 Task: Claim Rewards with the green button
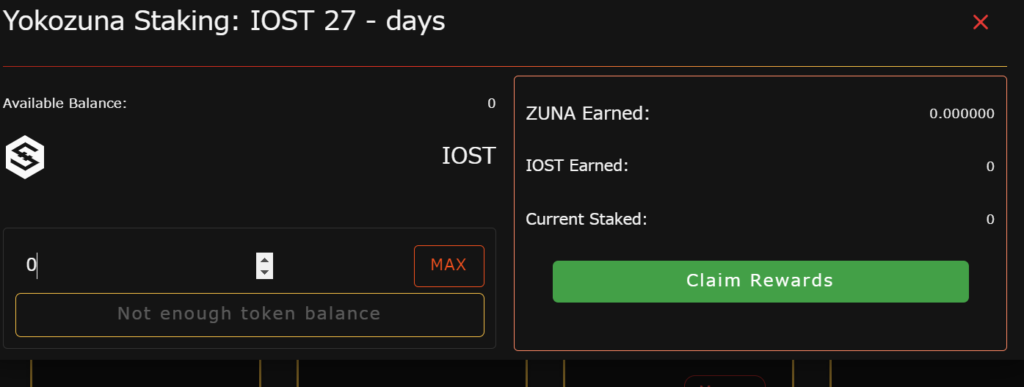(x=760, y=281)
